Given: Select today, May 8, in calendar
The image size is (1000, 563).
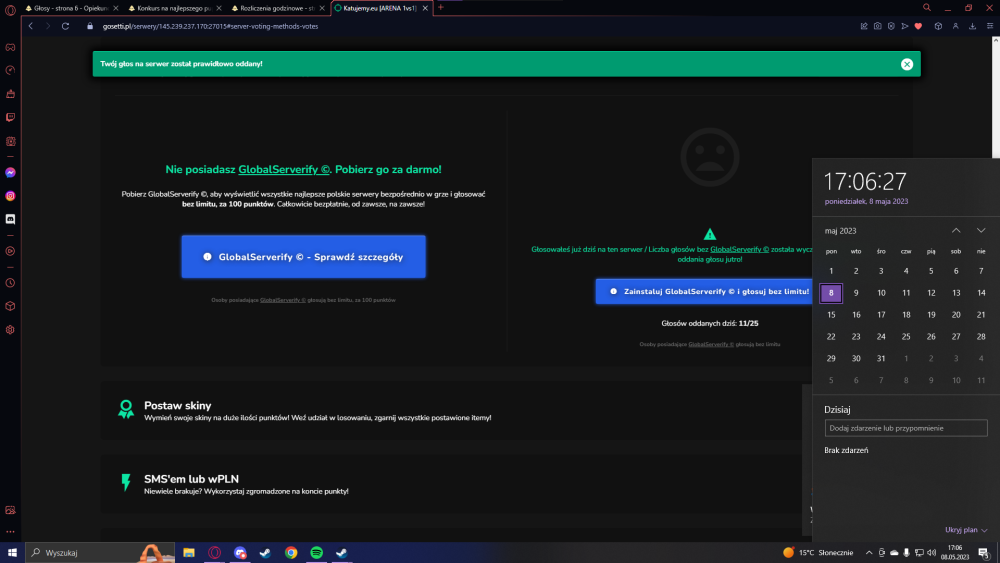Looking at the screenshot, I should pyautogui.click(x=831, y=293).
